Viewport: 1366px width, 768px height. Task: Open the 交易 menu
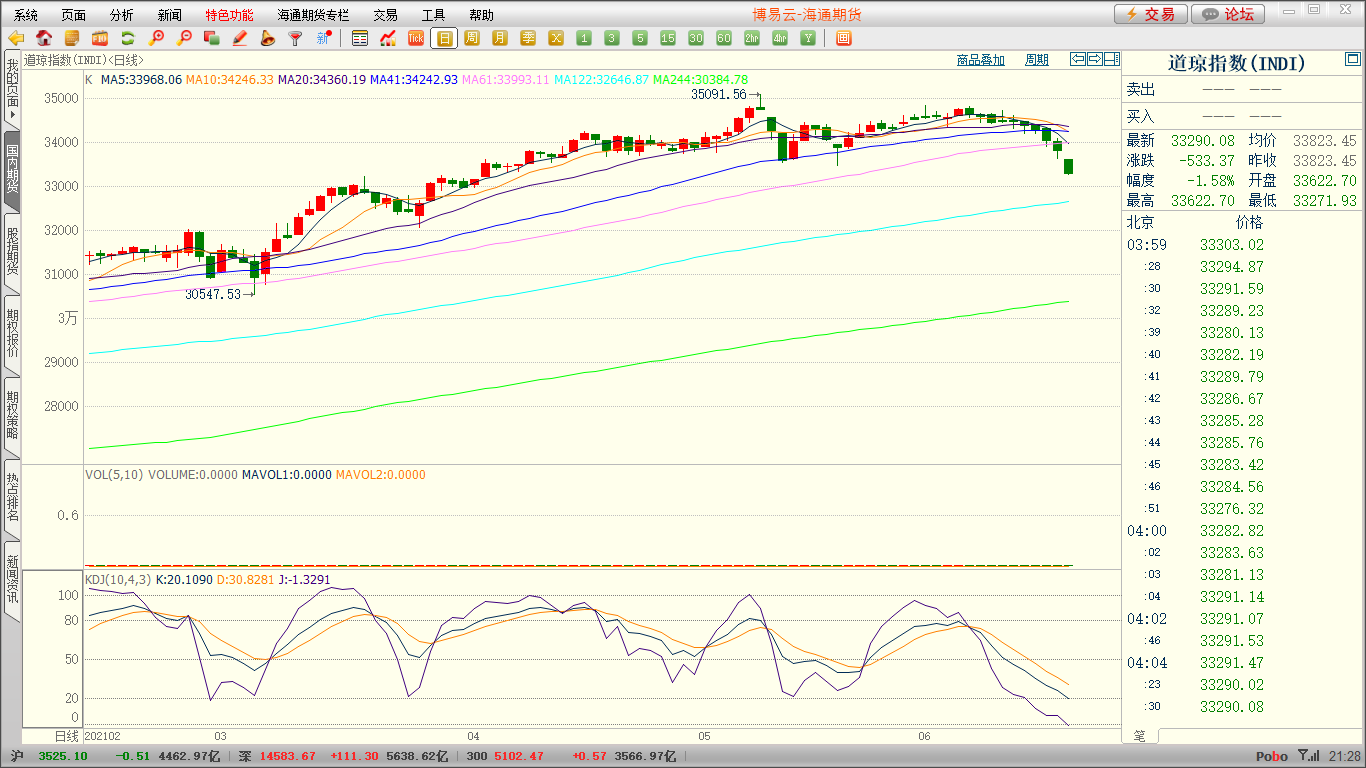tap(385, 15)
